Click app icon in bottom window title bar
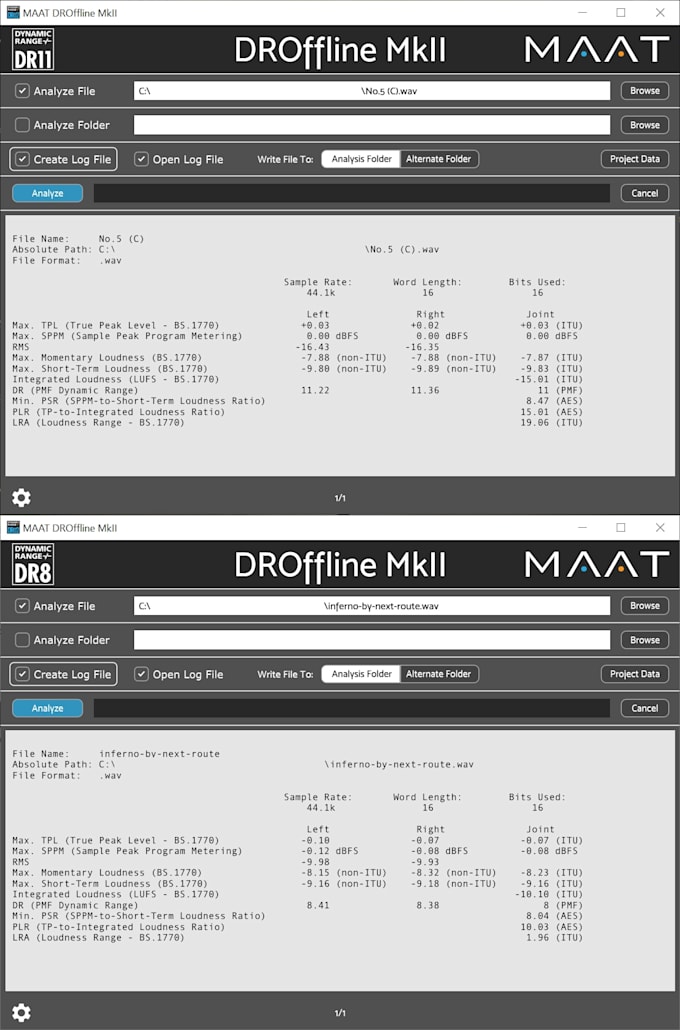680x1030 pixels. [x=12, y=527]
